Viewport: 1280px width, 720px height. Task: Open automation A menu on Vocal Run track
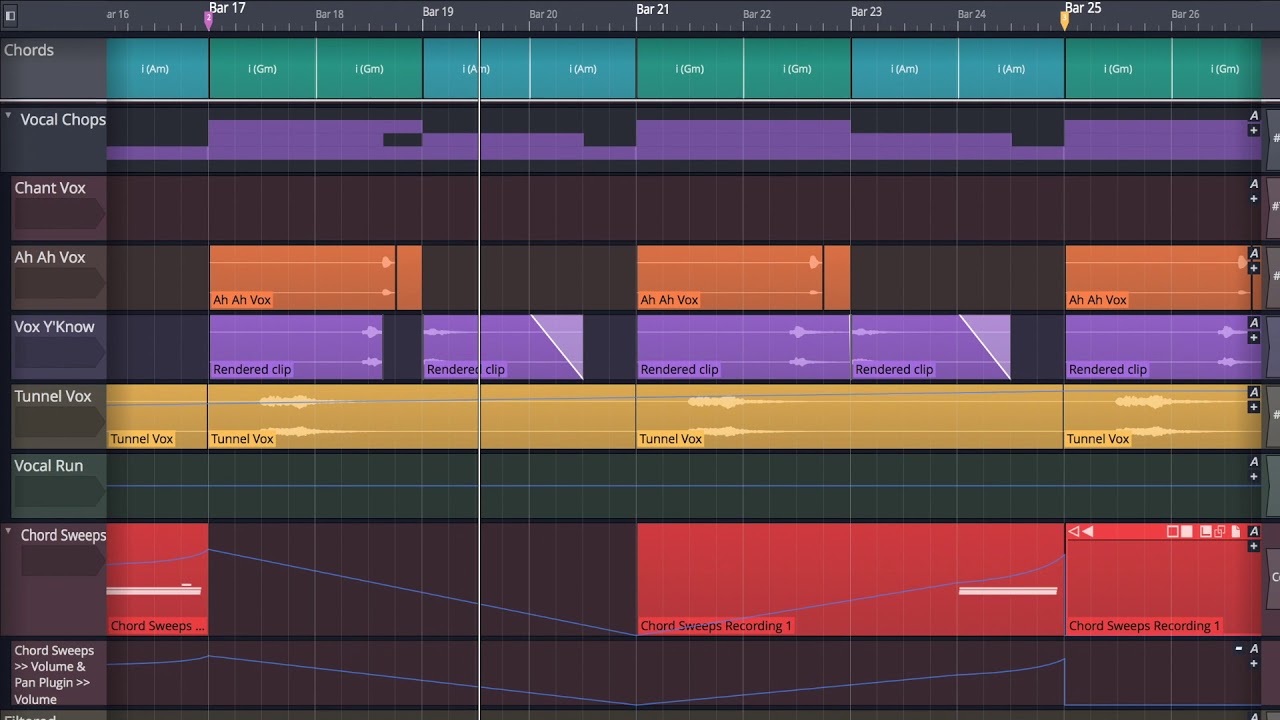1254,462
